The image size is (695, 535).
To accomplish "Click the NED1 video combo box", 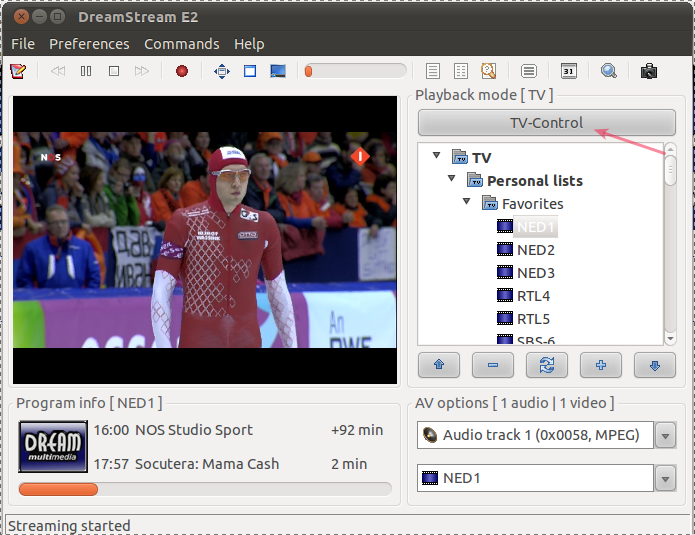I will [535, 478].
